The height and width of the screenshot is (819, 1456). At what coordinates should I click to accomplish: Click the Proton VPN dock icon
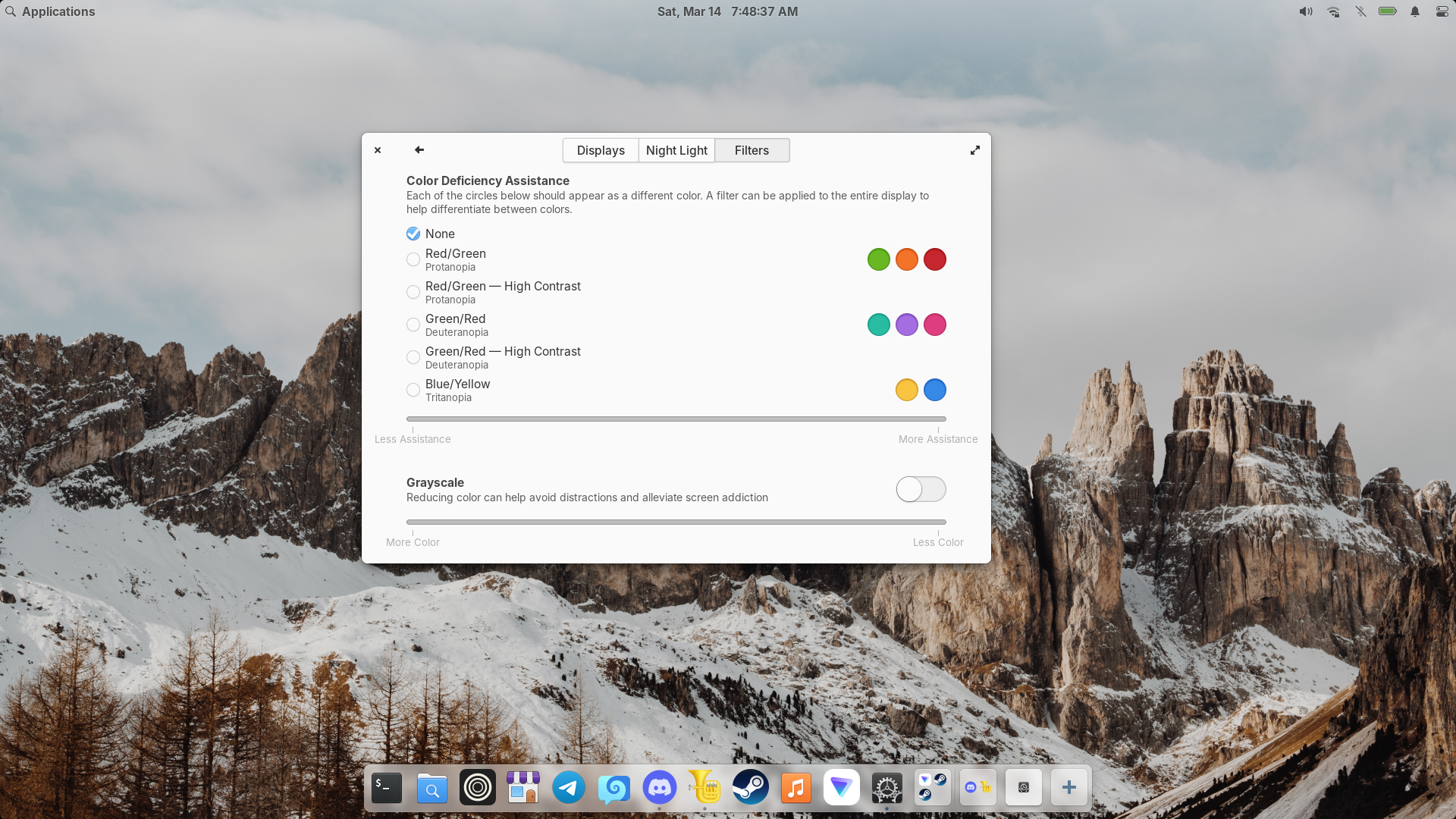(842, 788)
